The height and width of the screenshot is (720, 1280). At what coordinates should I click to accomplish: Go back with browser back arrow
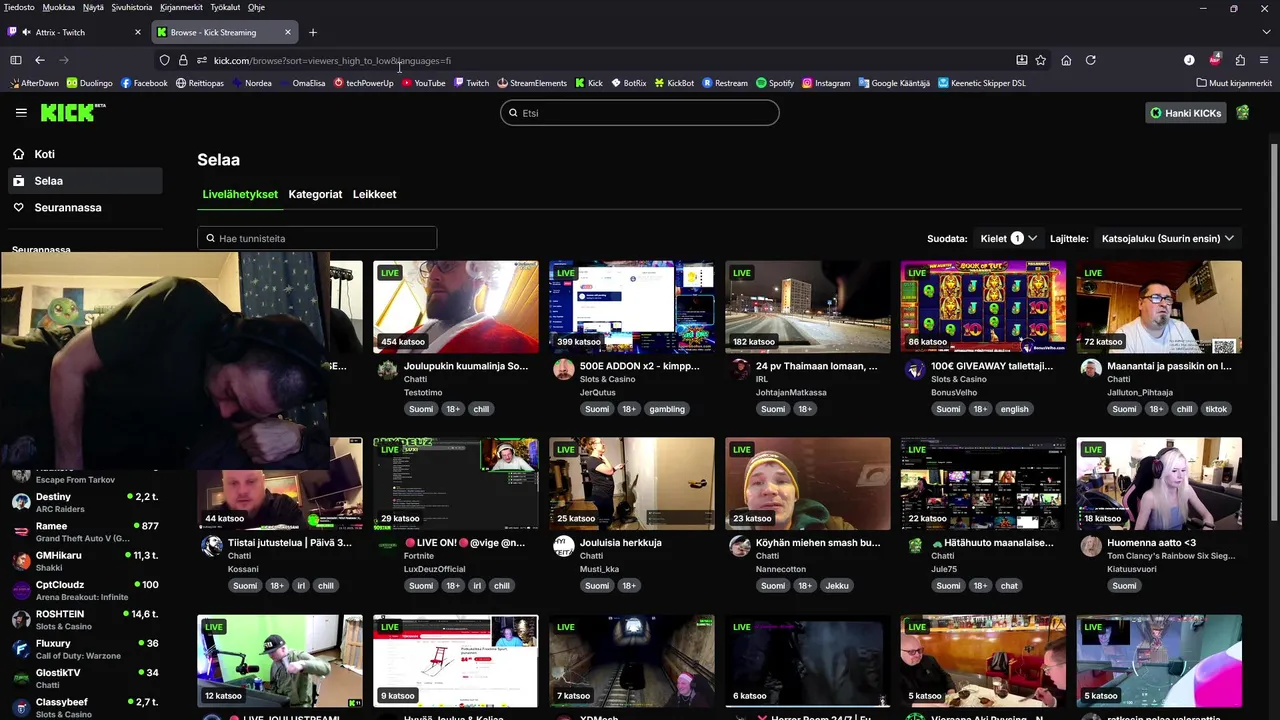pyautogui.click(x=40, y=60)
